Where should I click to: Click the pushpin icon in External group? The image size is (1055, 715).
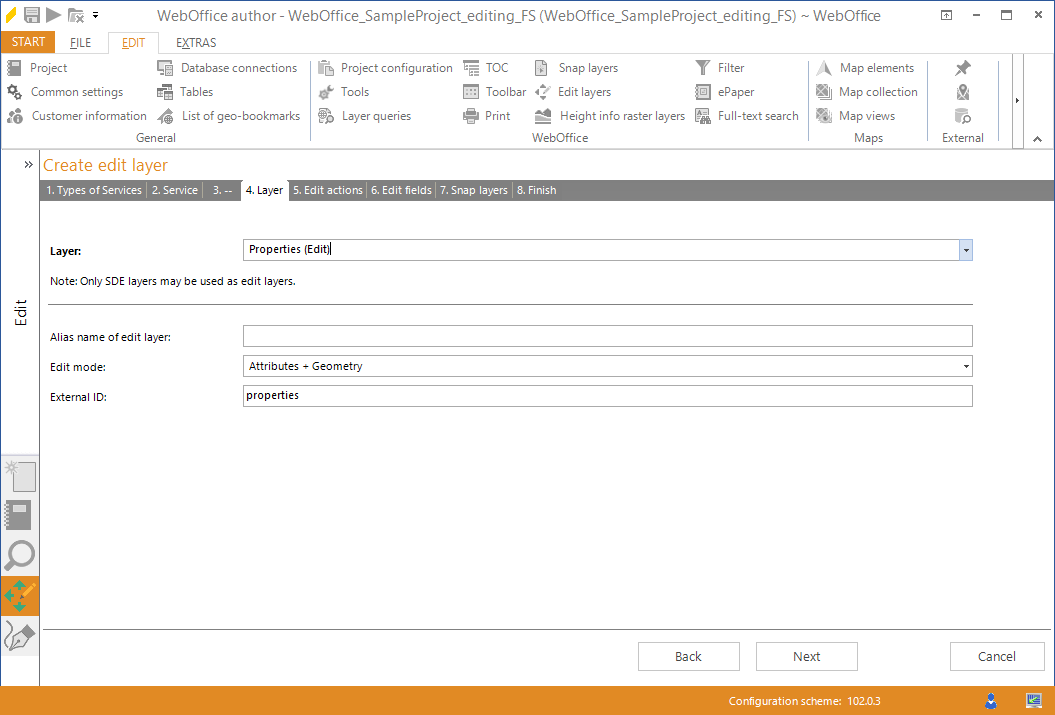(x=962, y=68)
